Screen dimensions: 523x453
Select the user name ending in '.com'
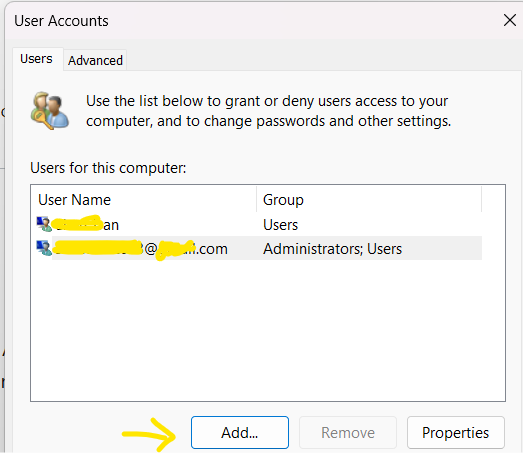tap(140, 249)
